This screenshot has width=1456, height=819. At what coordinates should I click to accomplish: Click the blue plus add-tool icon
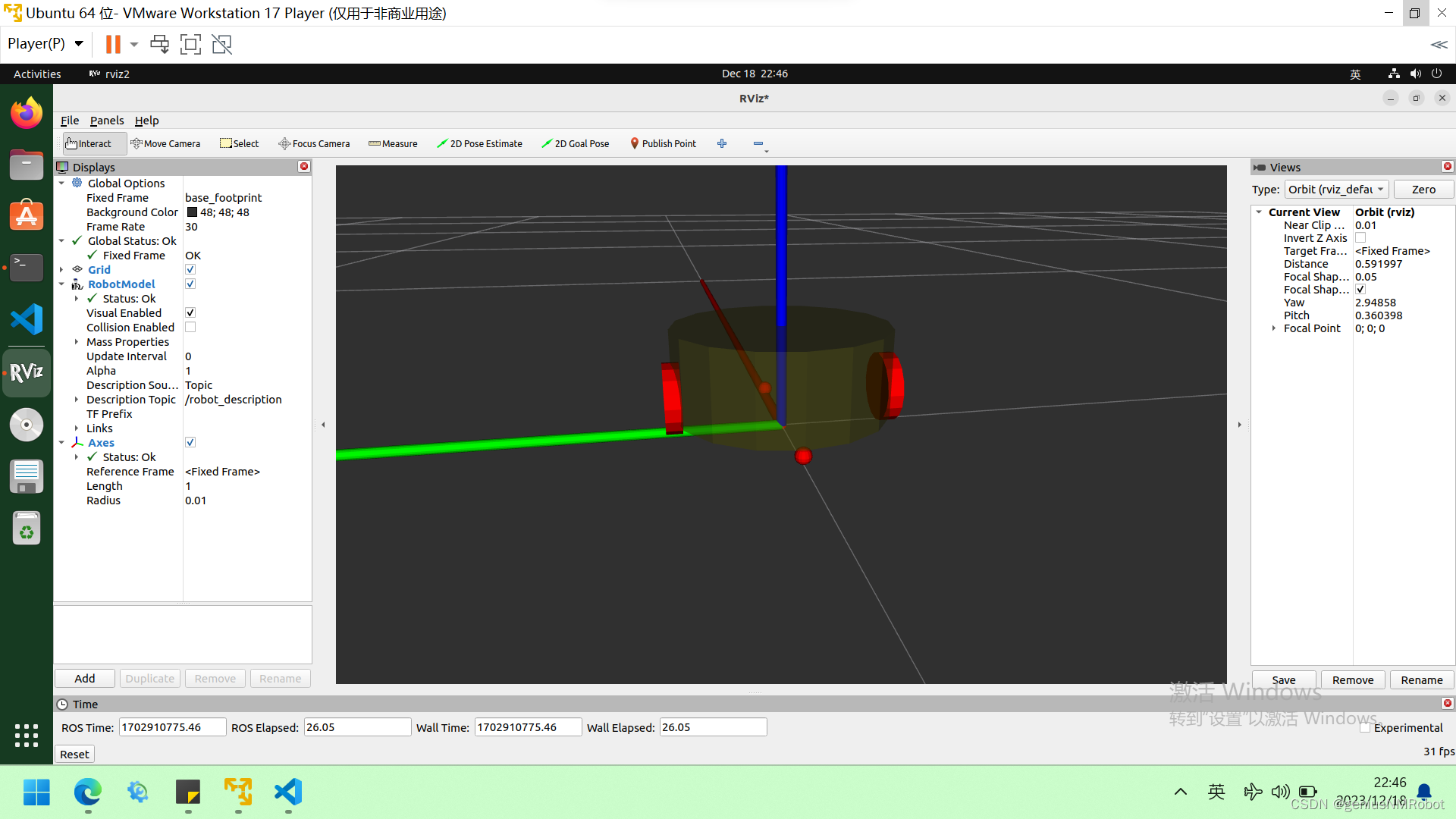(x=722, y=143)
